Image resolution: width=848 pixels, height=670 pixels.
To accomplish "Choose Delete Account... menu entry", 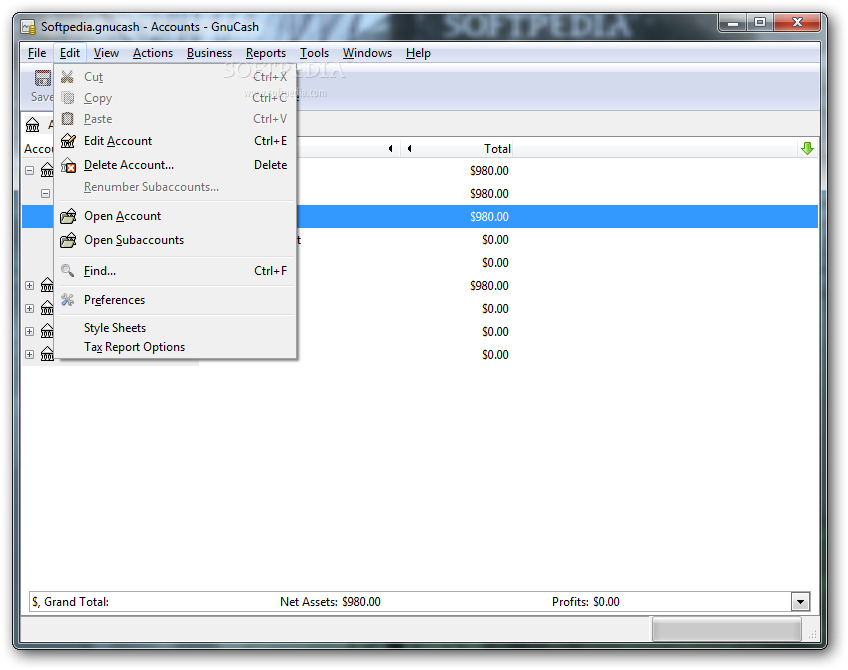I will pos(176,165).
